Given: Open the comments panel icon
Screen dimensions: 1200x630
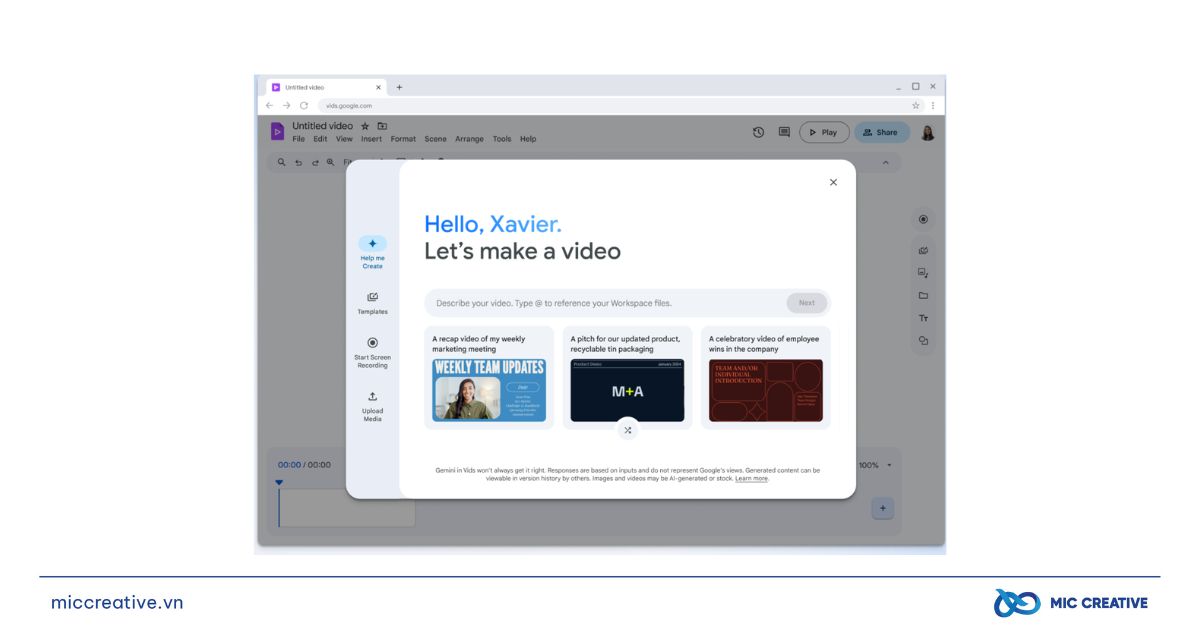Looking at the screenshot, I should [x=784, y=132].
